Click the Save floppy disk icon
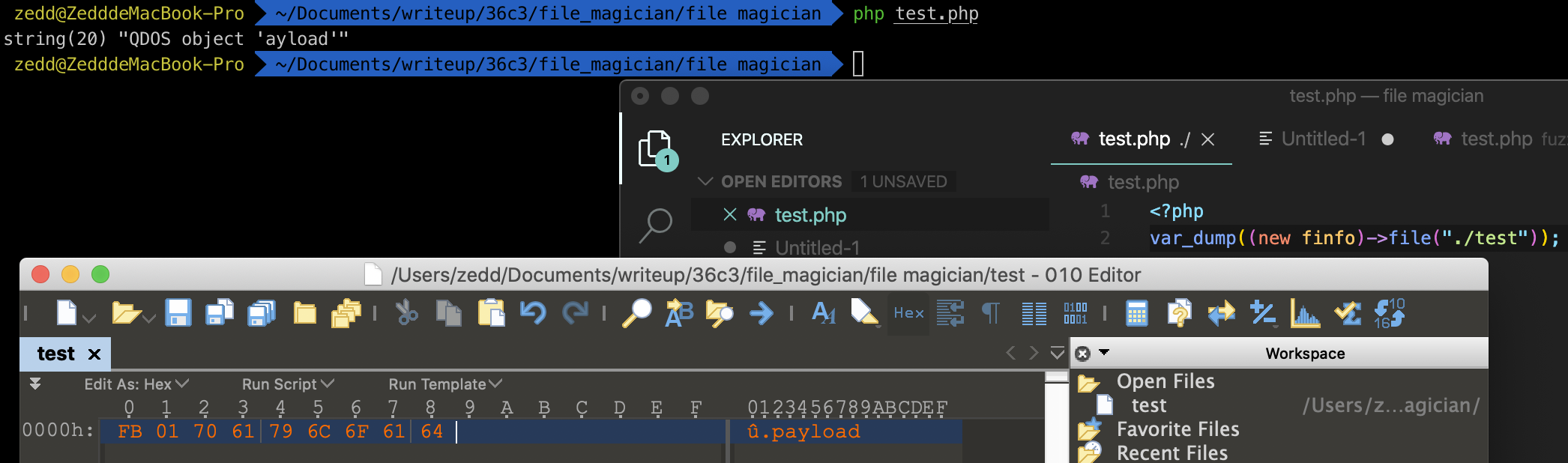The height and width of the screenshot is (463, 1568). (178, 312)
